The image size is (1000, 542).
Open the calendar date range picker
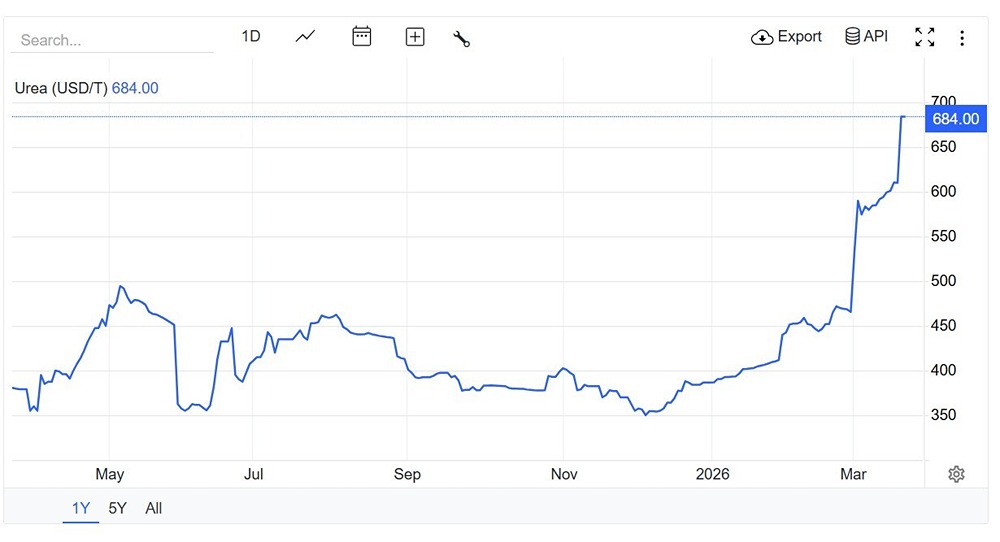(x=362, y=37)
